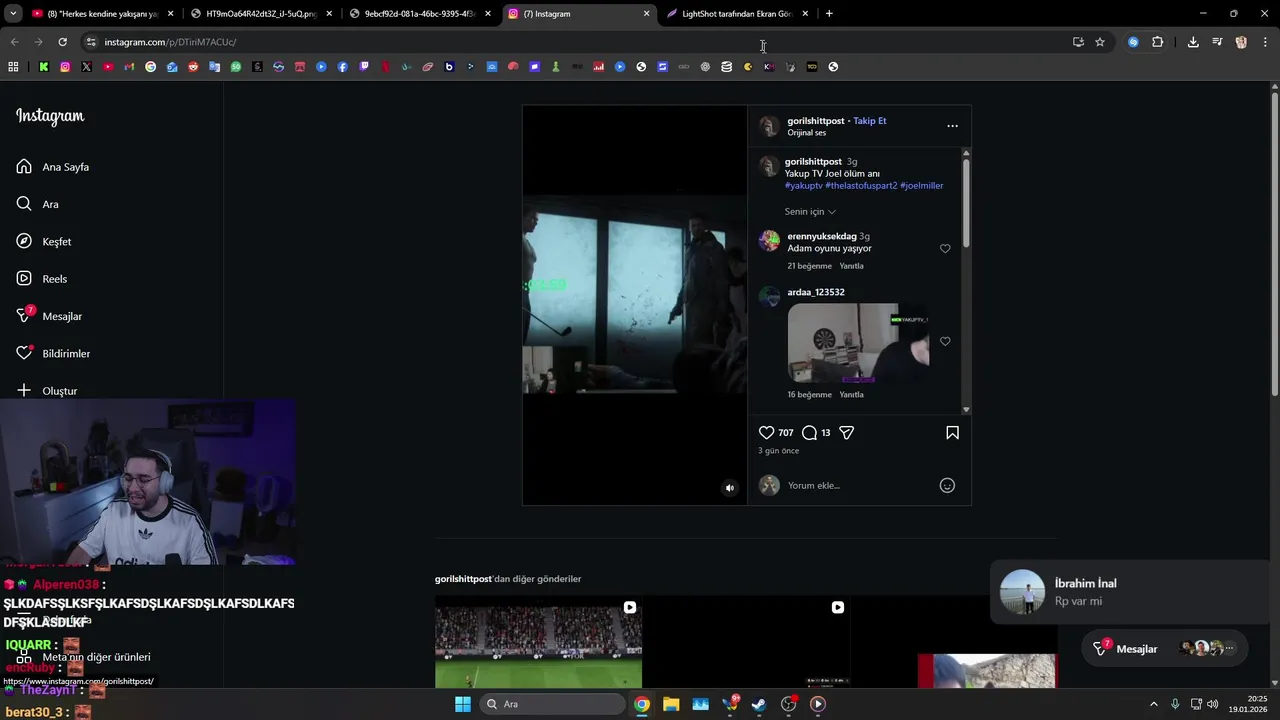Screen dimensions: 1280x720
Task: Open Reels from the sidebar
Action: [42, 279]
